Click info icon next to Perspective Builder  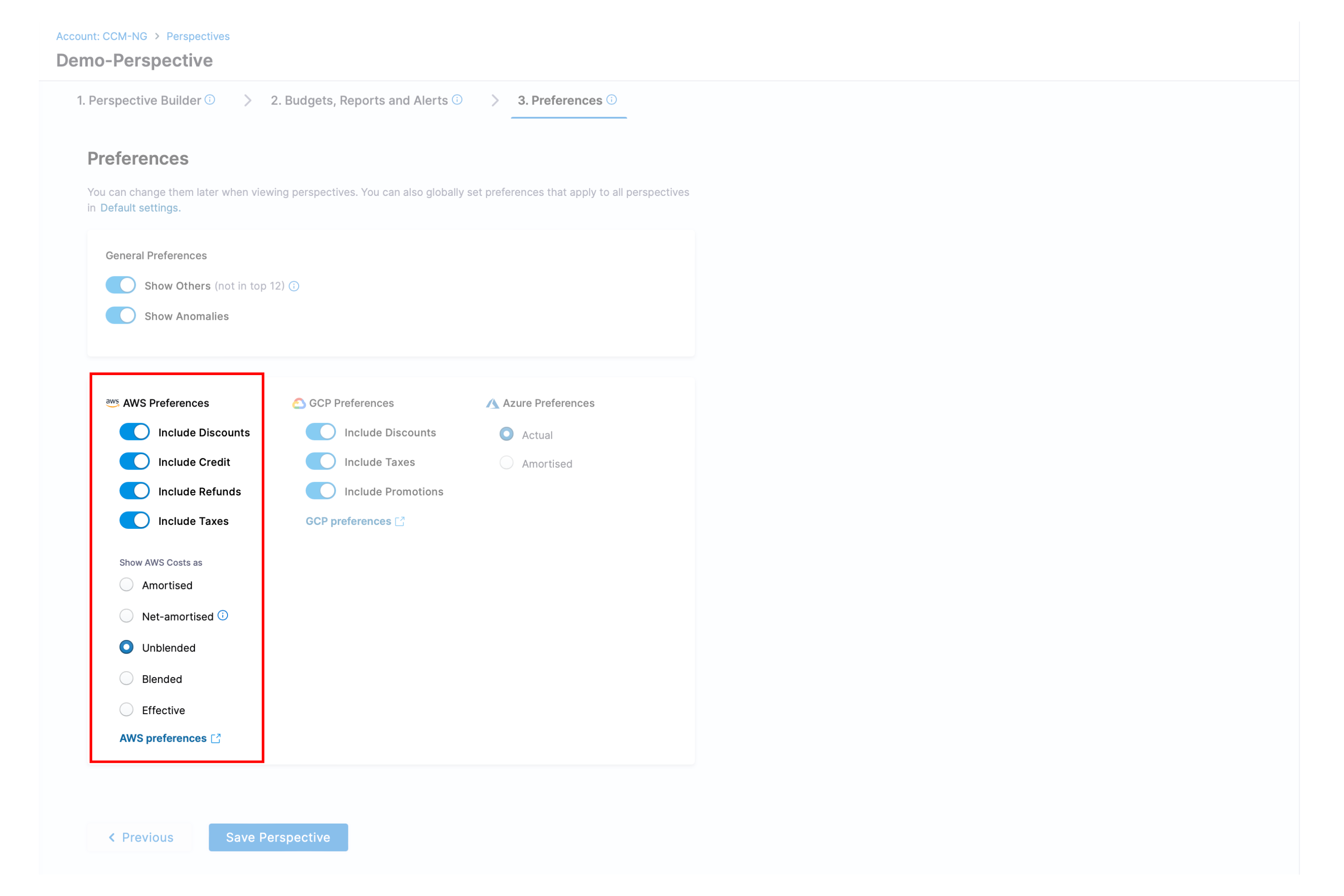click(210, 100)
